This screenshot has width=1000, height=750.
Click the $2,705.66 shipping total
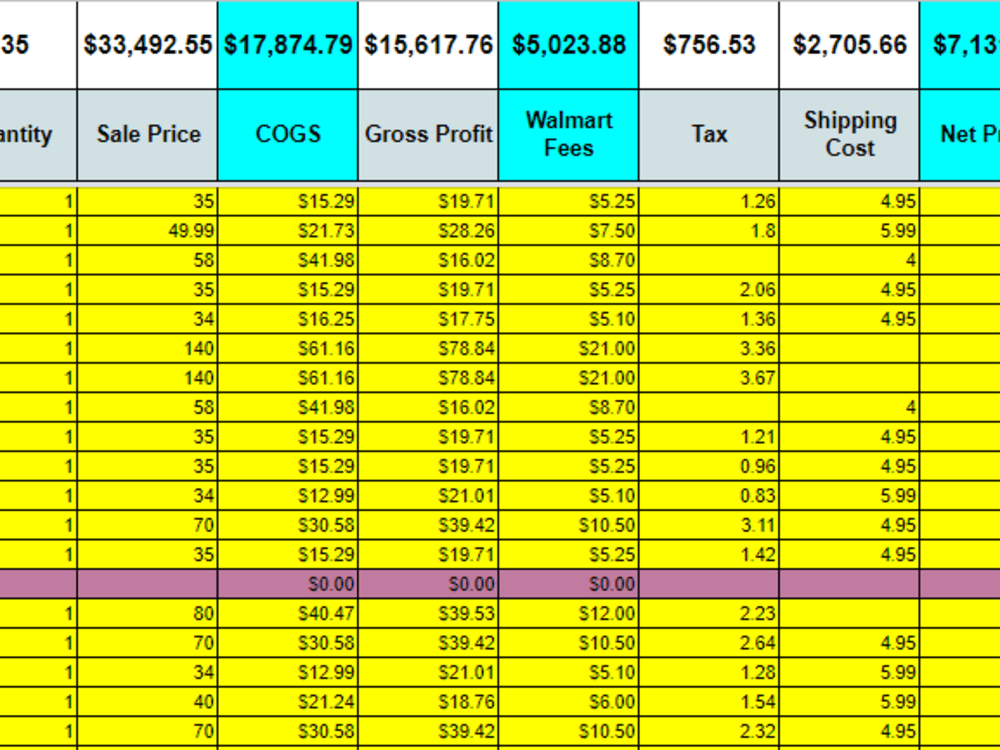[849, 45]
